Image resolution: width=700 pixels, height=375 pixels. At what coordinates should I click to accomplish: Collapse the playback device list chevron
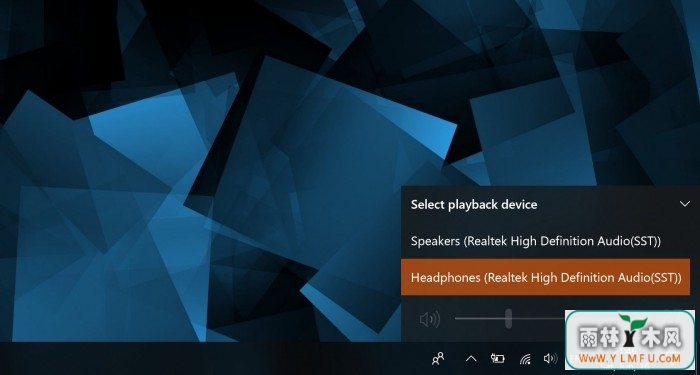[684, 204]
